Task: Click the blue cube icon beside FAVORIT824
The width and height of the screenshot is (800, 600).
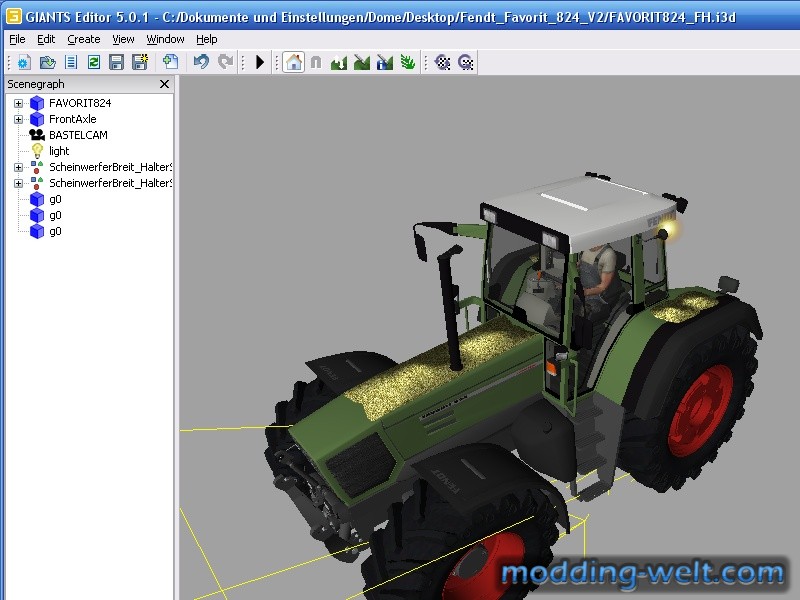Action: [x=37, y=103]
